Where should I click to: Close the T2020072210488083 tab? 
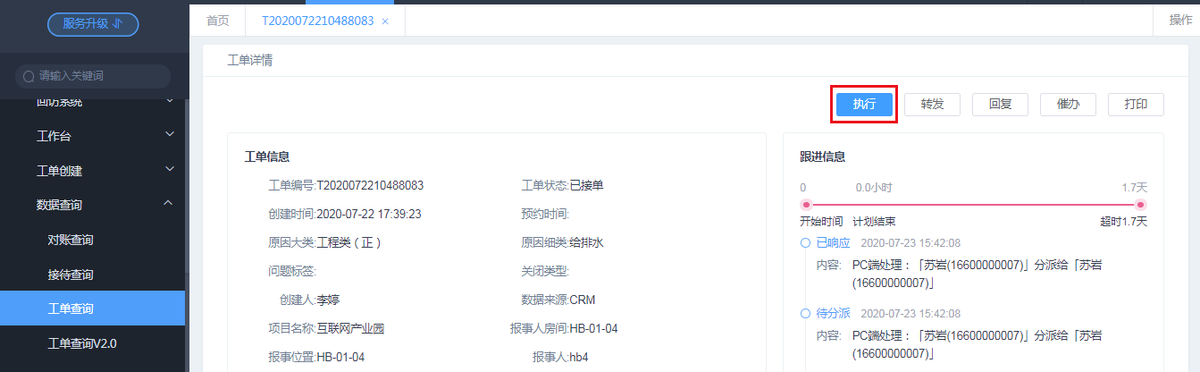(x=386, y=21)
